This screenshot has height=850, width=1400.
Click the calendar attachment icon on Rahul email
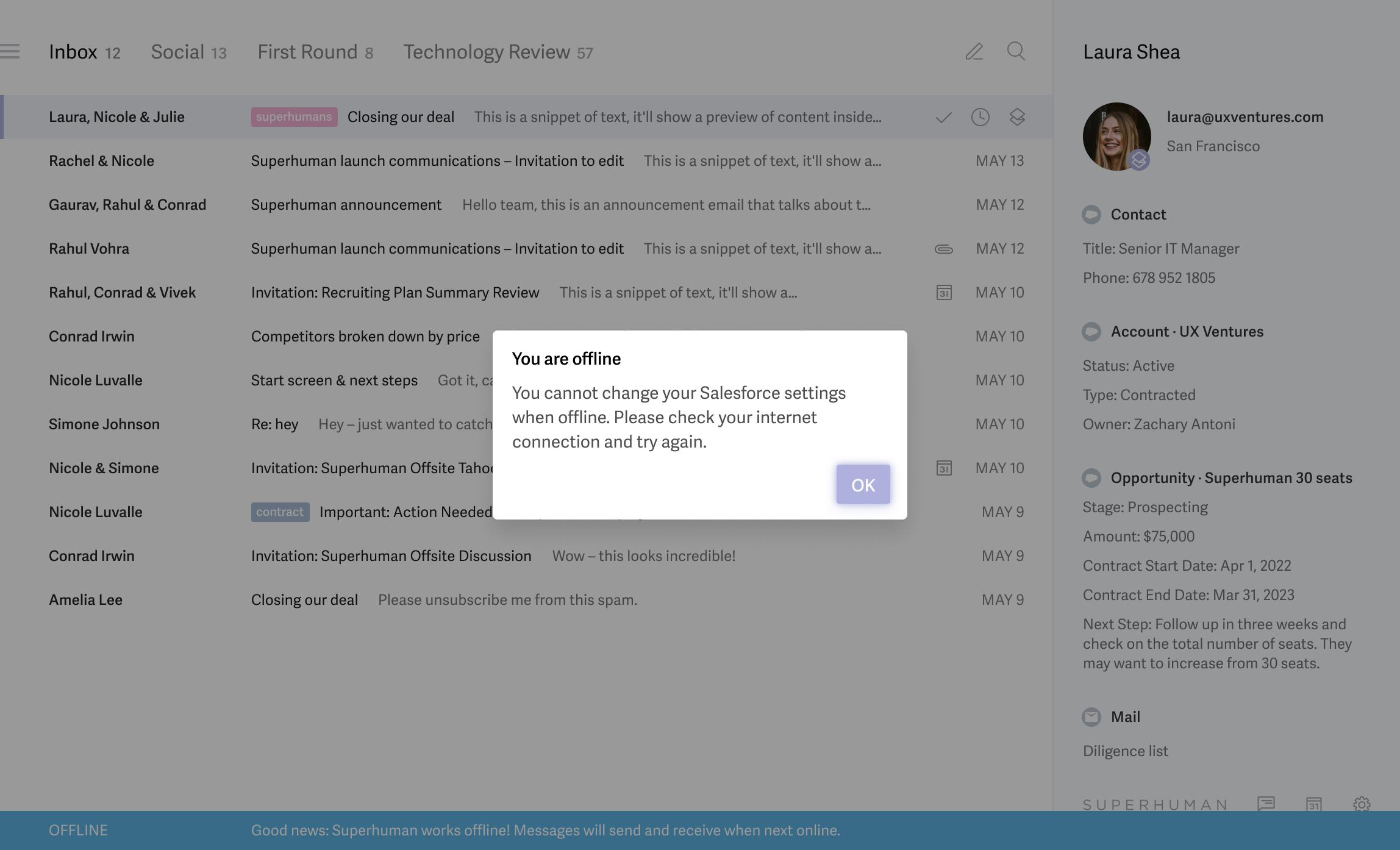(943, 291)
